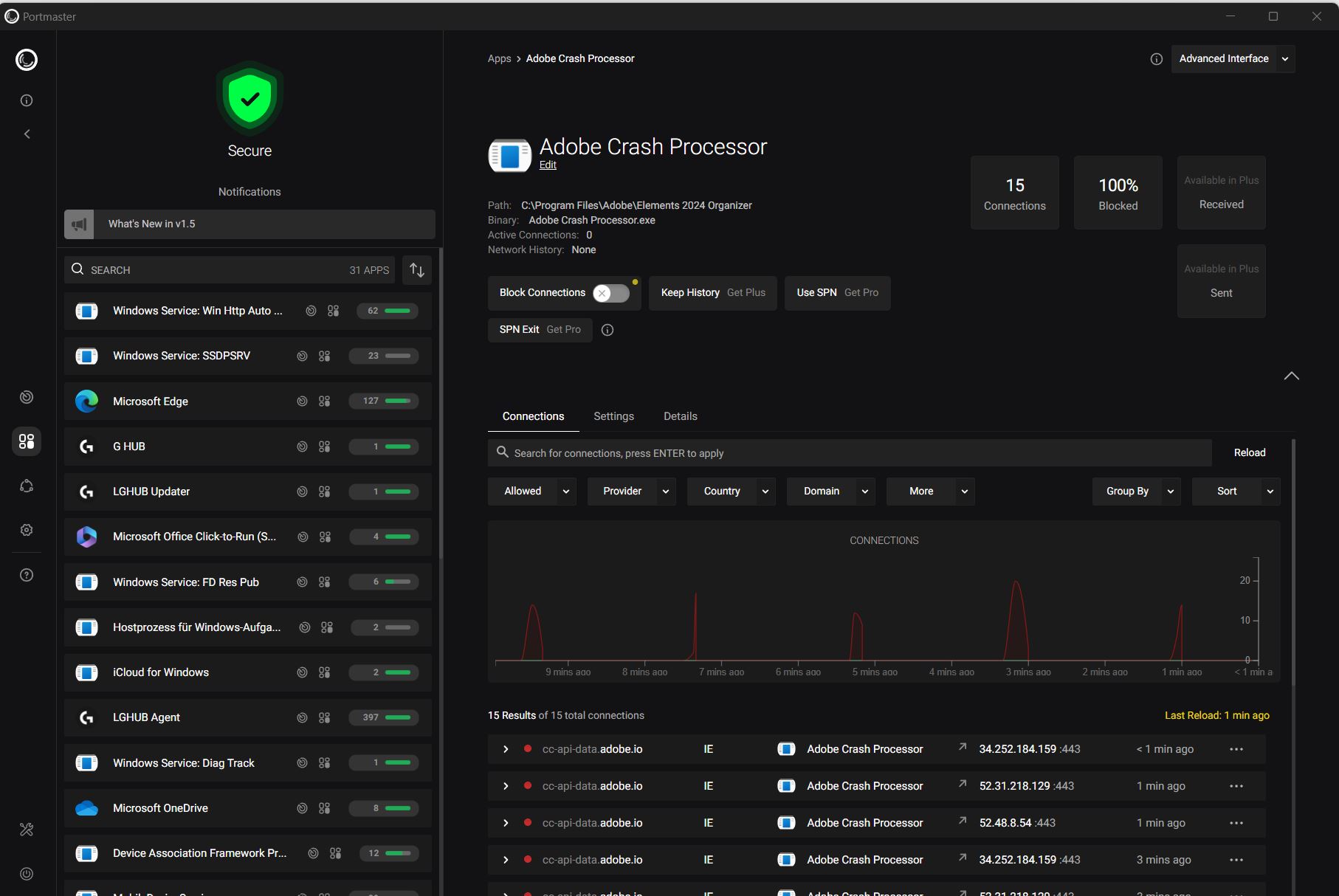Viewport: 1339px width, 896px height.
Task: Click the connections search field
Action: (849, 453)
